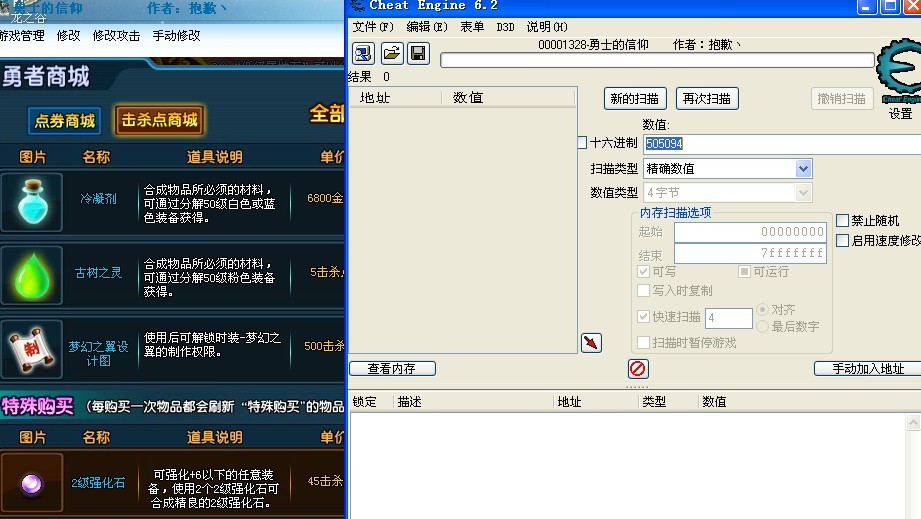
Task: Click the 地址 column header in address table
Action: 569,402
